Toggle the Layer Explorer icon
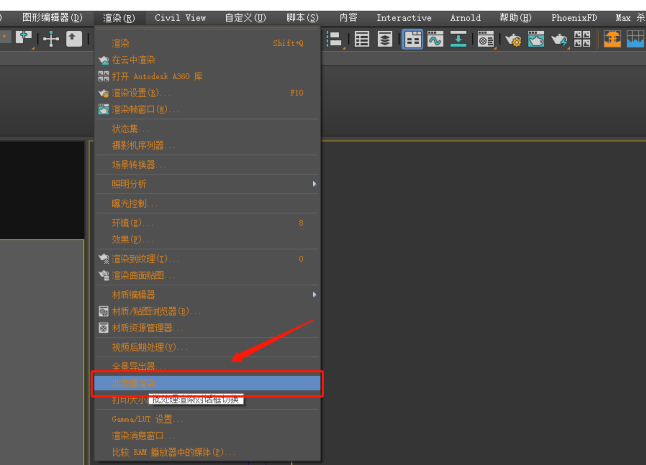This screenshot has height=465, width=646. (x=385, y=40)
